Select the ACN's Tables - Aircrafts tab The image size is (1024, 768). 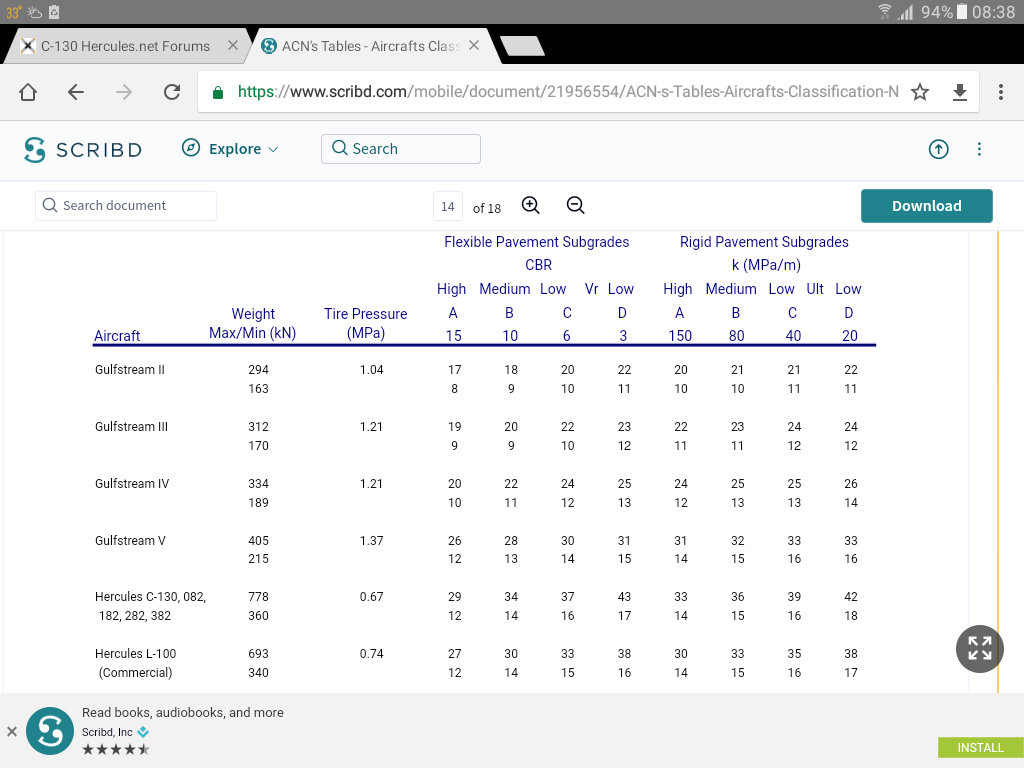click(x=370, y=46)
